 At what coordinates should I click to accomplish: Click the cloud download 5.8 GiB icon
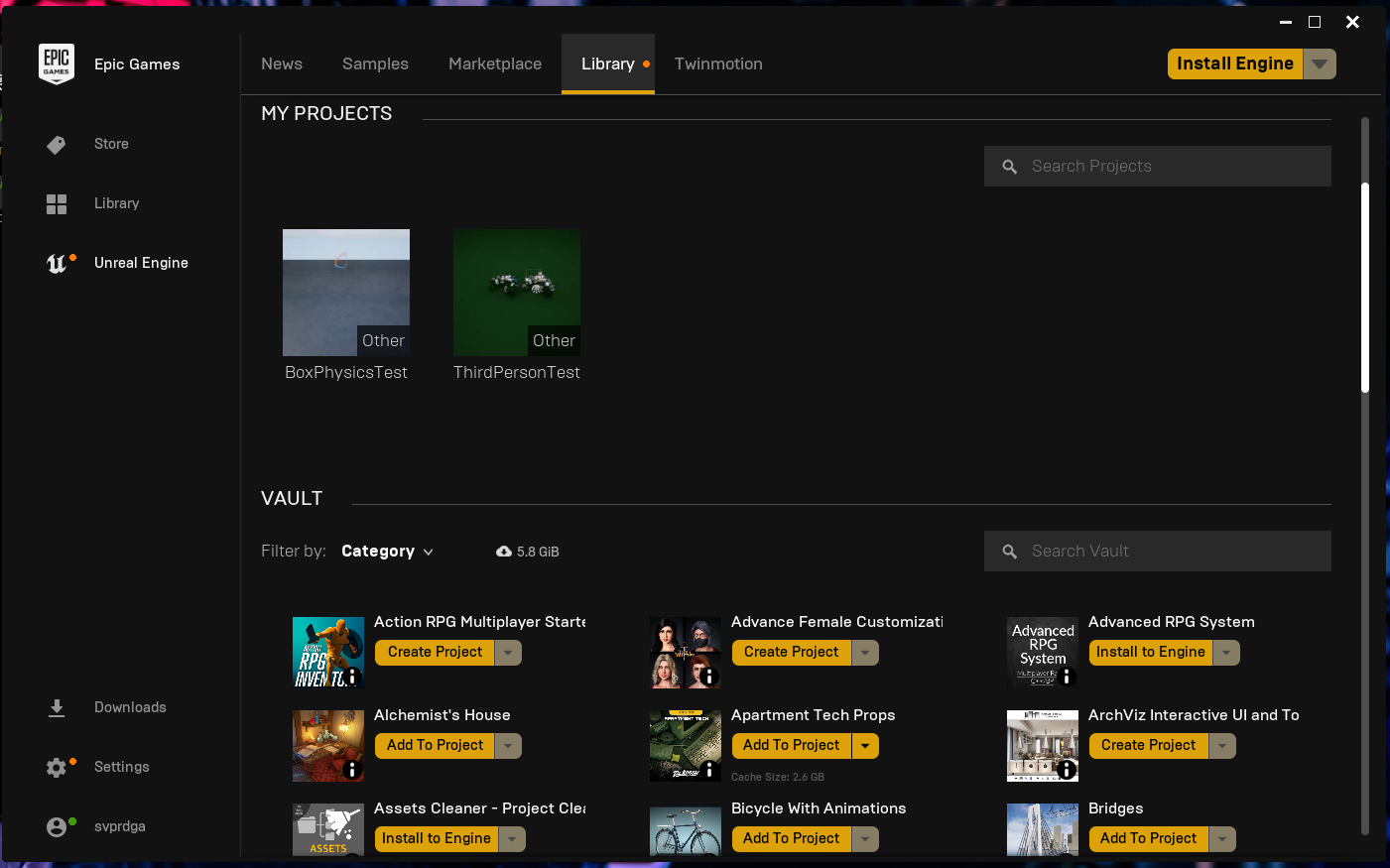click(x=504, y=552)
